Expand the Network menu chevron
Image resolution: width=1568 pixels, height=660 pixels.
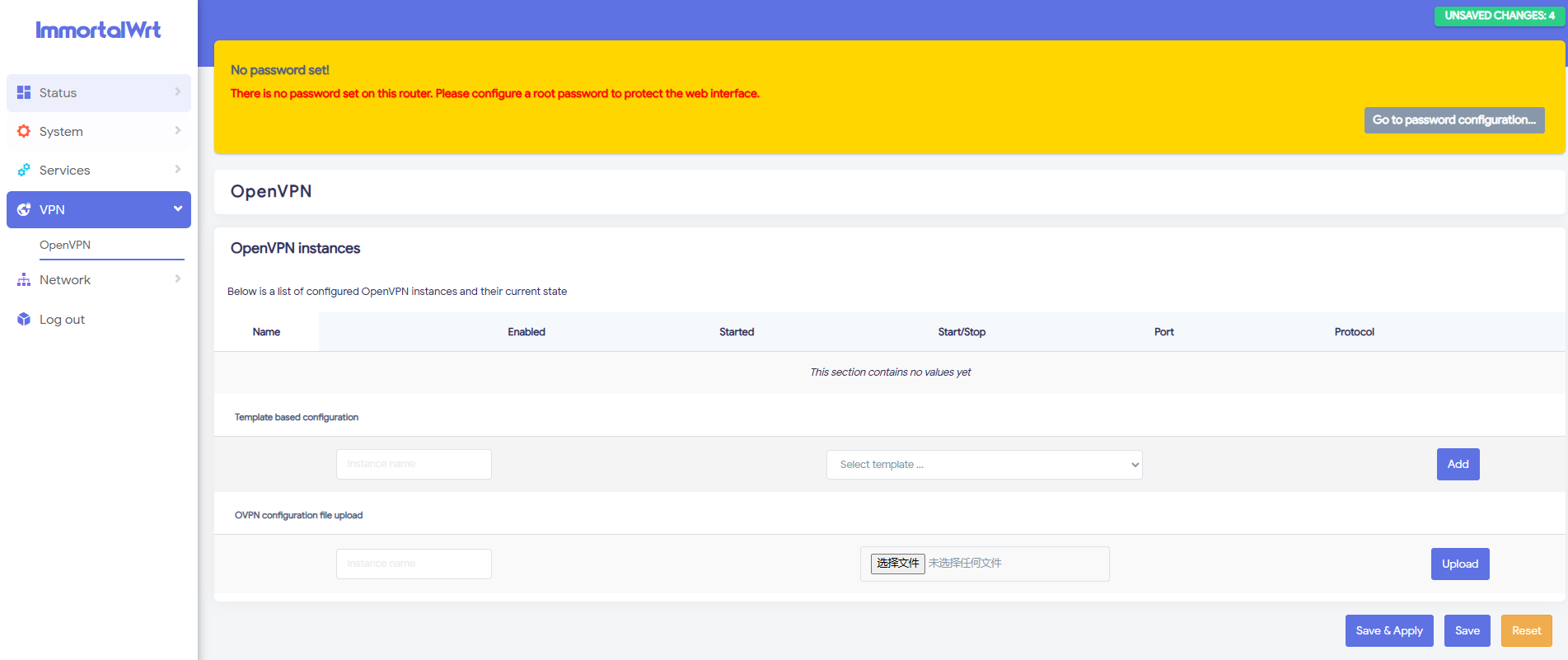(178, 279)
